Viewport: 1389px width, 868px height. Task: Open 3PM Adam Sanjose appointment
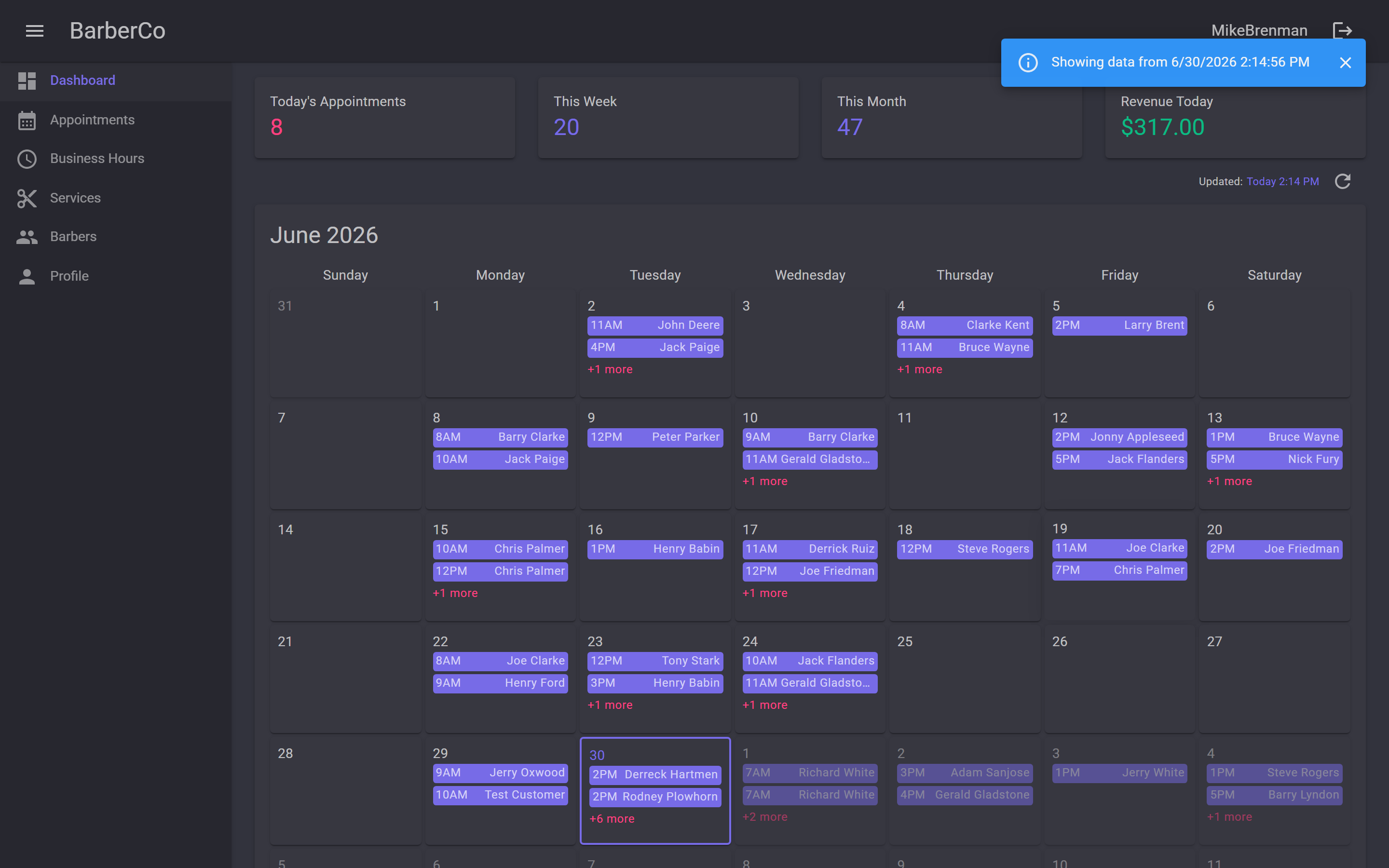coord(965,773)
